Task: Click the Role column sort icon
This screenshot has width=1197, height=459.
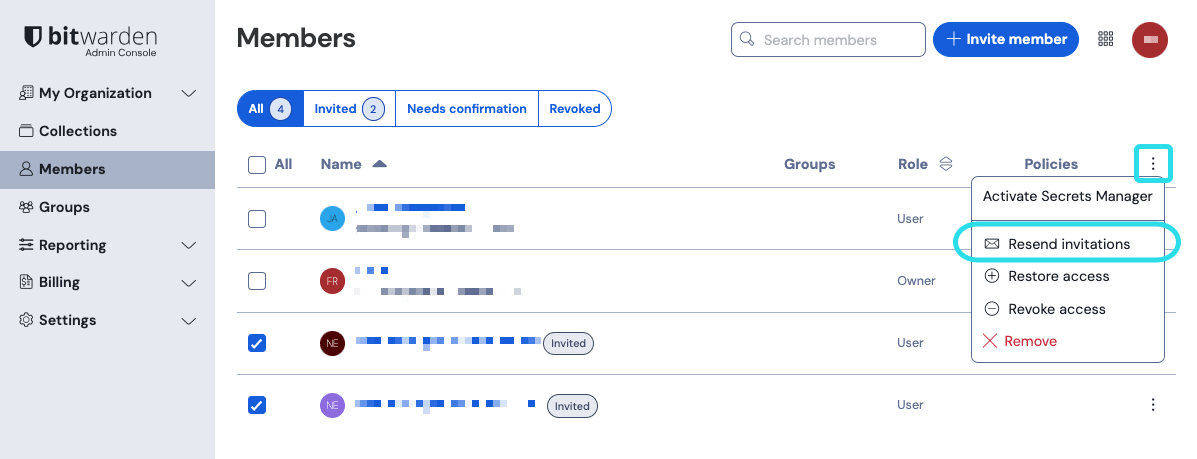Action: (x=945, y=164)
